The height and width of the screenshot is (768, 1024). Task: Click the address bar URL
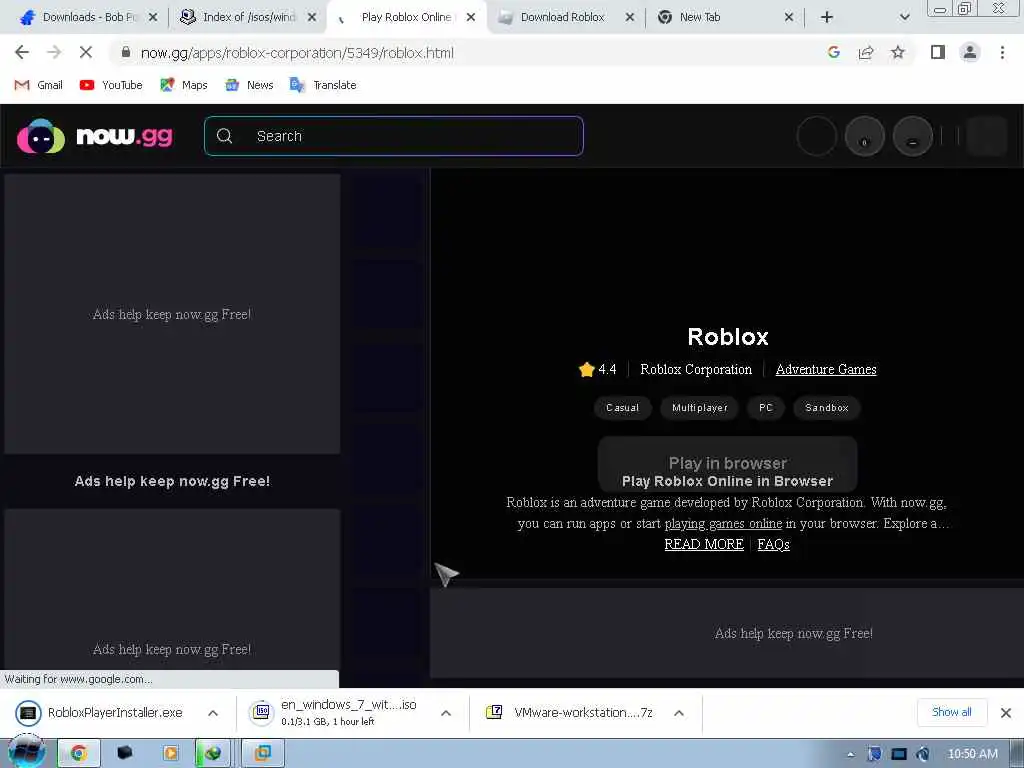tap(297, 53)
